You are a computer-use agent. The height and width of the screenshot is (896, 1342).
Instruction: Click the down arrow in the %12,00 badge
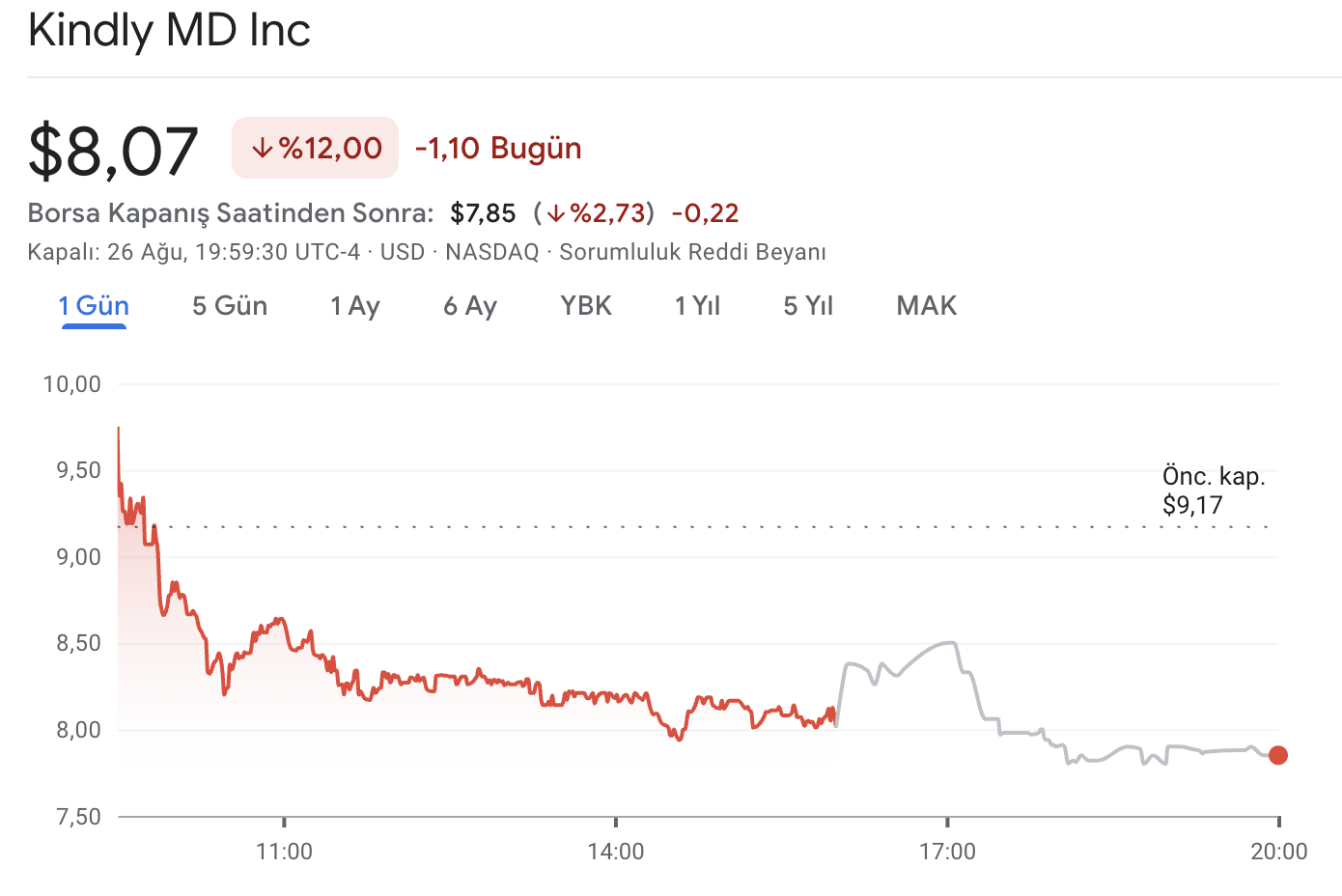(x=262, y=149)
